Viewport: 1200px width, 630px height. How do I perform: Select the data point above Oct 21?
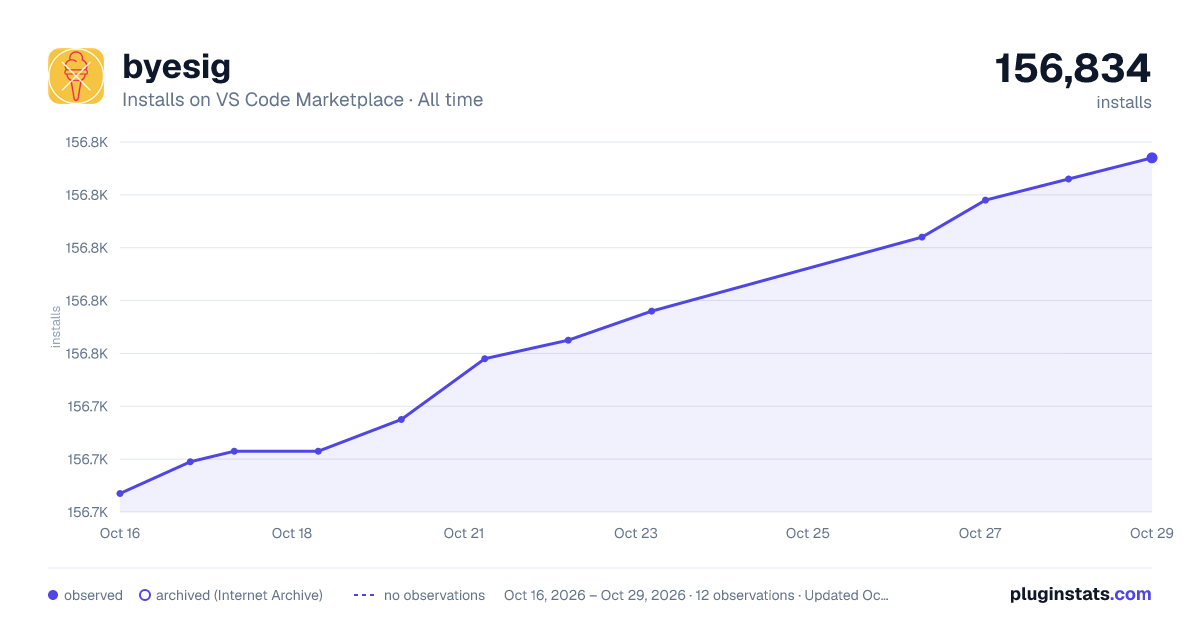click(x=484, y=359)
